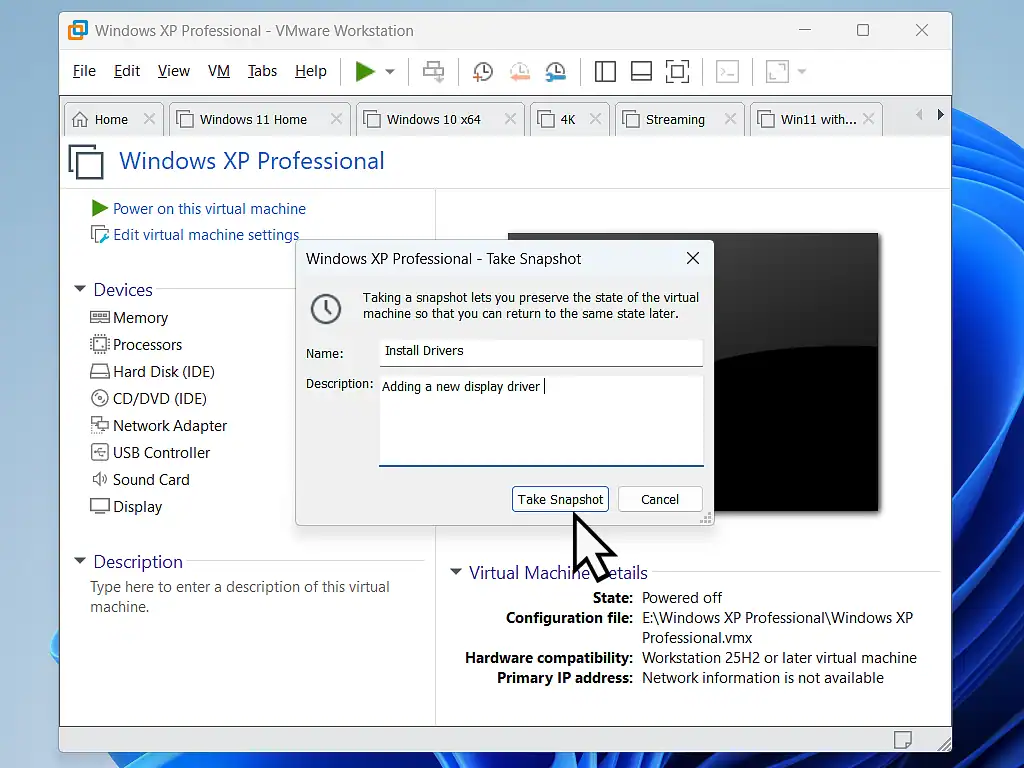Open the power options dropdown arrow
Image resolution: width=1024 pixels, height=768 pixels.
(390, 71)
